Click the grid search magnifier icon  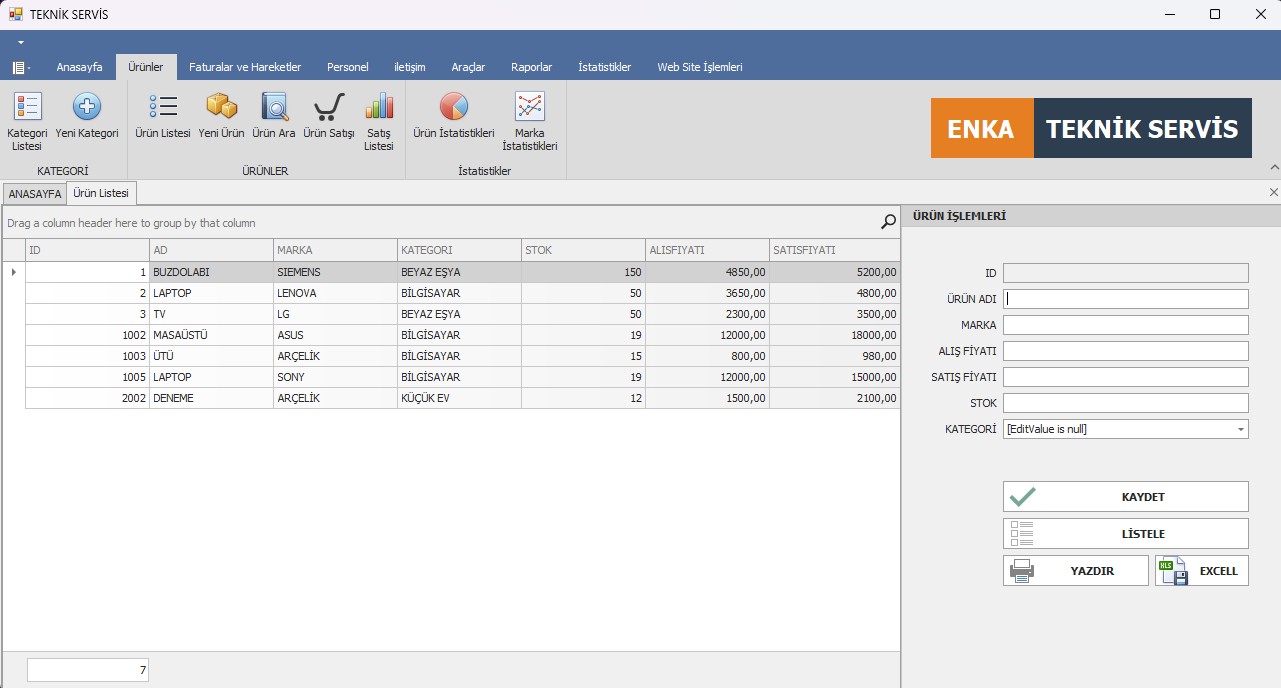tap(888, 222)
